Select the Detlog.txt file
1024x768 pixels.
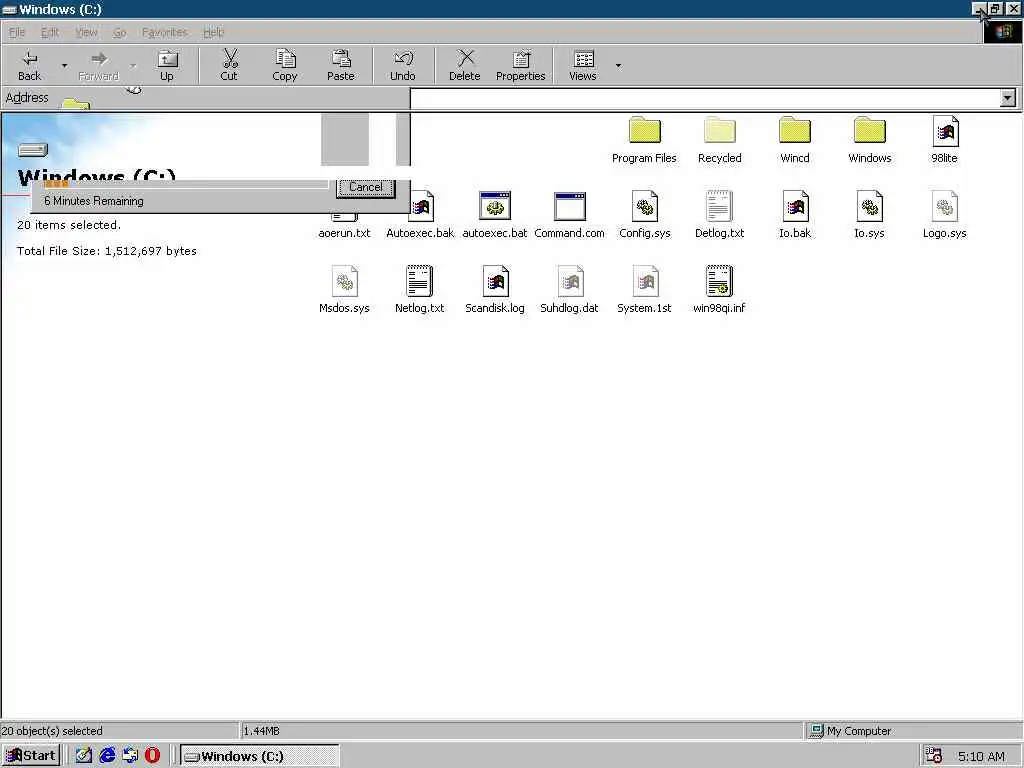point(720,215)
